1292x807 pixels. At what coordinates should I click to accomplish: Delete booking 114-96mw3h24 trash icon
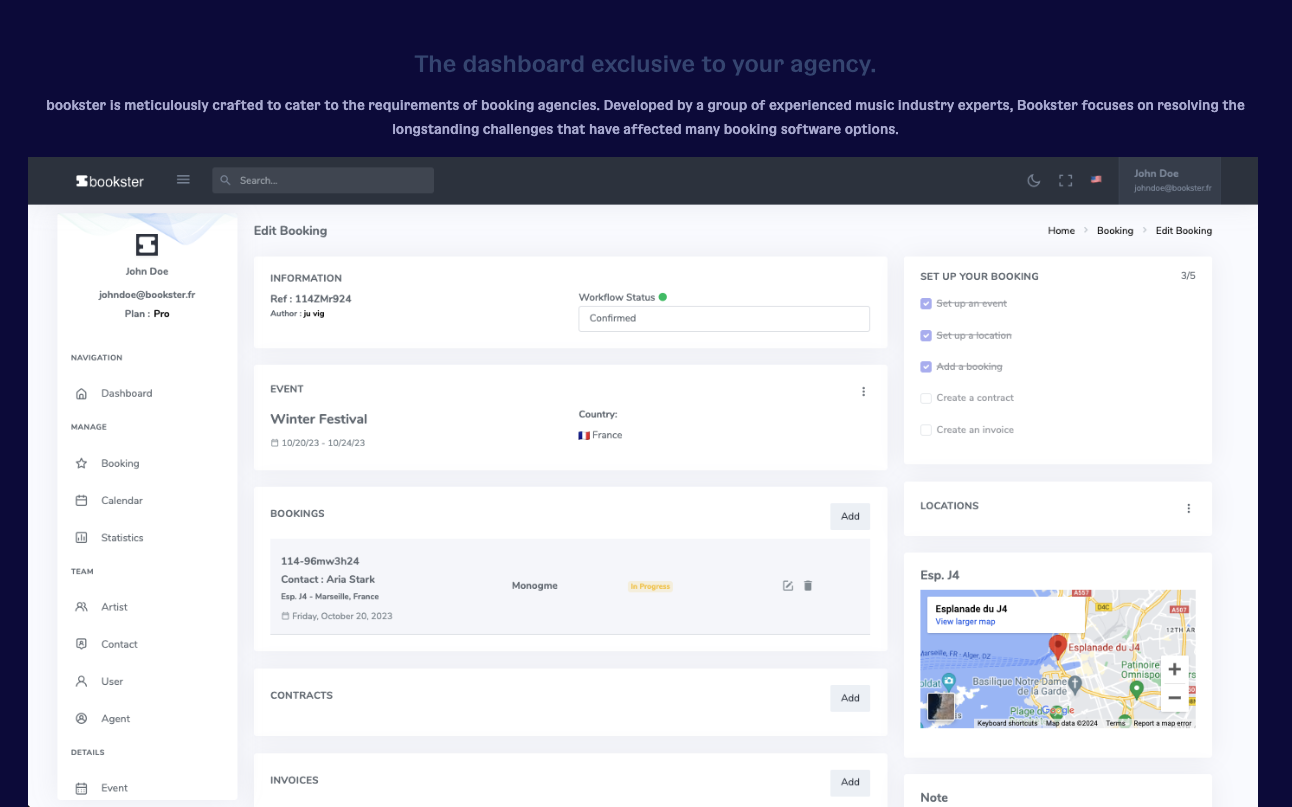[808, 586]
